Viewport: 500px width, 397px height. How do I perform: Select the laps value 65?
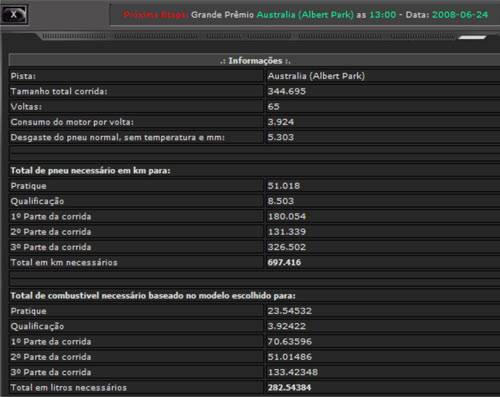[273, 107]
